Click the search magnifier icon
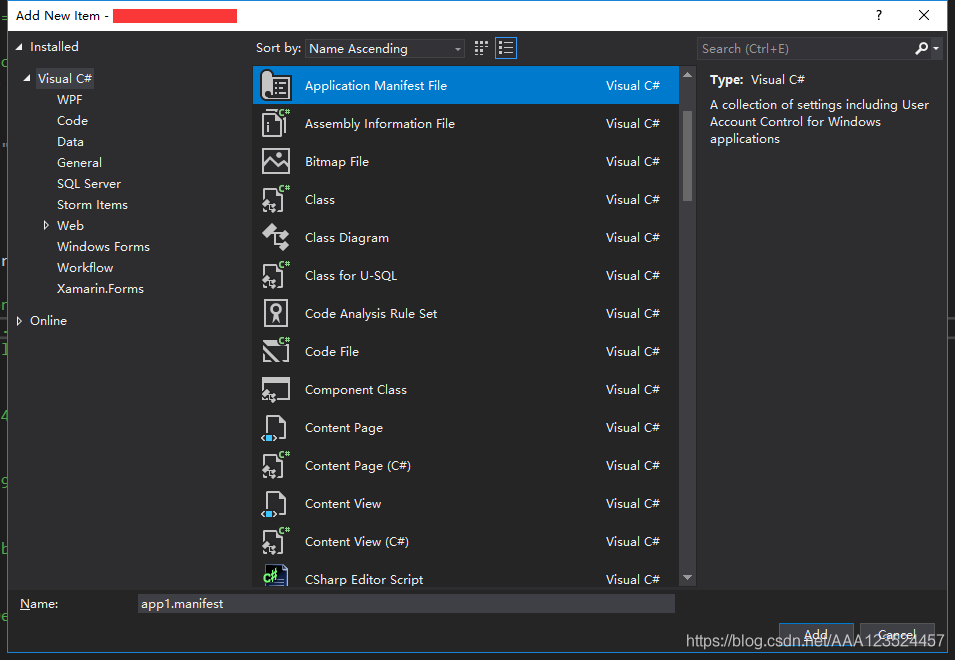Screen dimensions: 955x660 (921, 48)
